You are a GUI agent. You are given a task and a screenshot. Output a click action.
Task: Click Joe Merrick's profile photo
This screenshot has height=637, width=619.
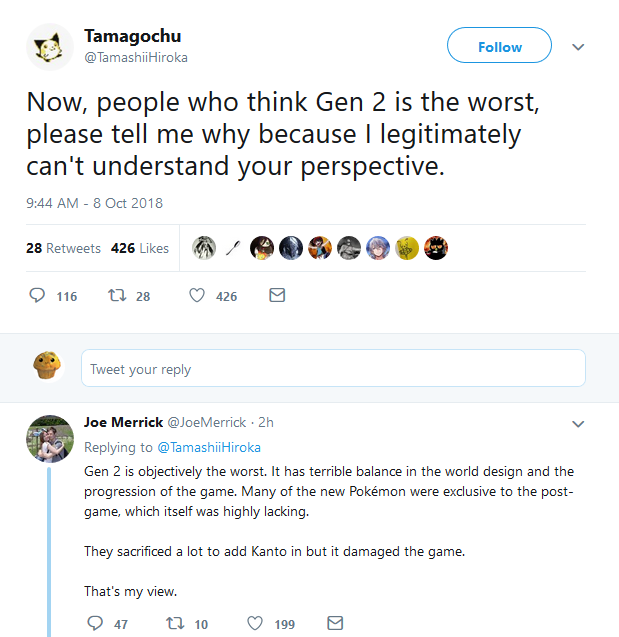click(x=50, y=439)
